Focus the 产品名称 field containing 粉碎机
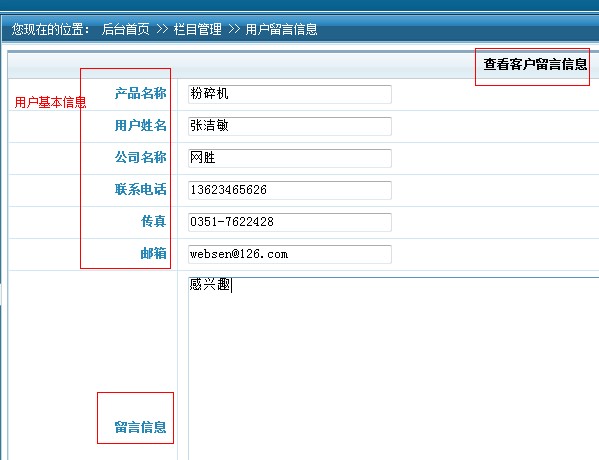This screenshot has height=460, width=599. point(290,94)
